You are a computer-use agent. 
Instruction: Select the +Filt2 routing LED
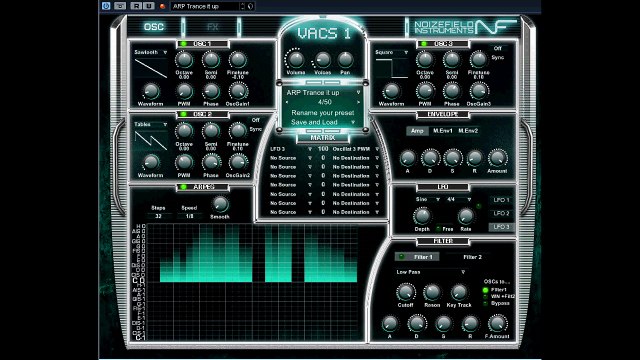pyautogui.click(x=485, y=297)
